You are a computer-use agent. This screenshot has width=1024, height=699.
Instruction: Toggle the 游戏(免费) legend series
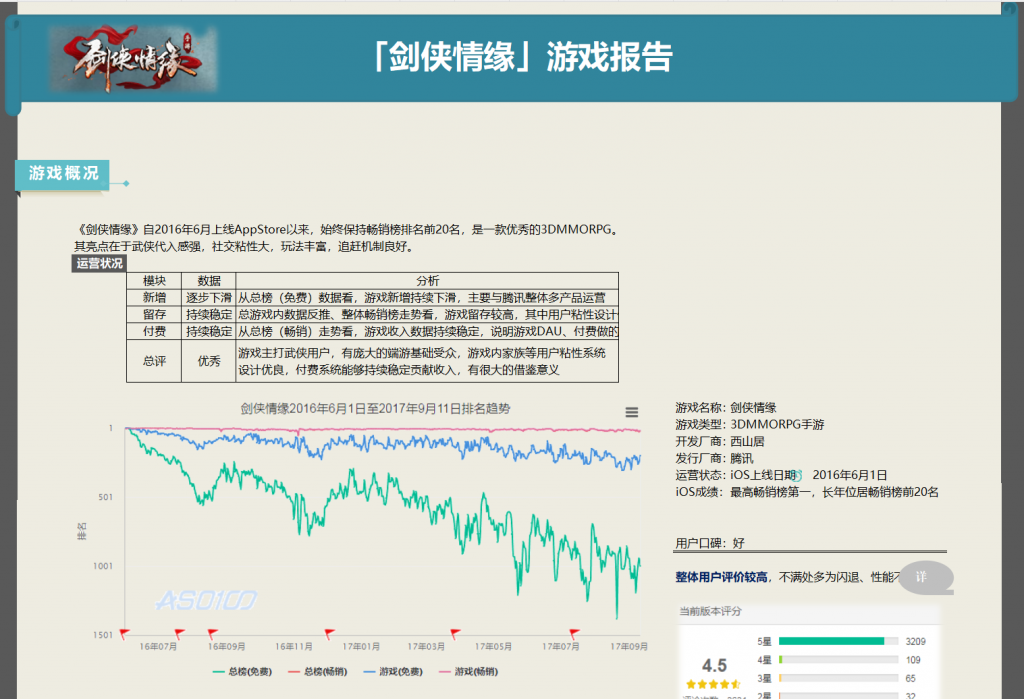[x=393, y=672]
